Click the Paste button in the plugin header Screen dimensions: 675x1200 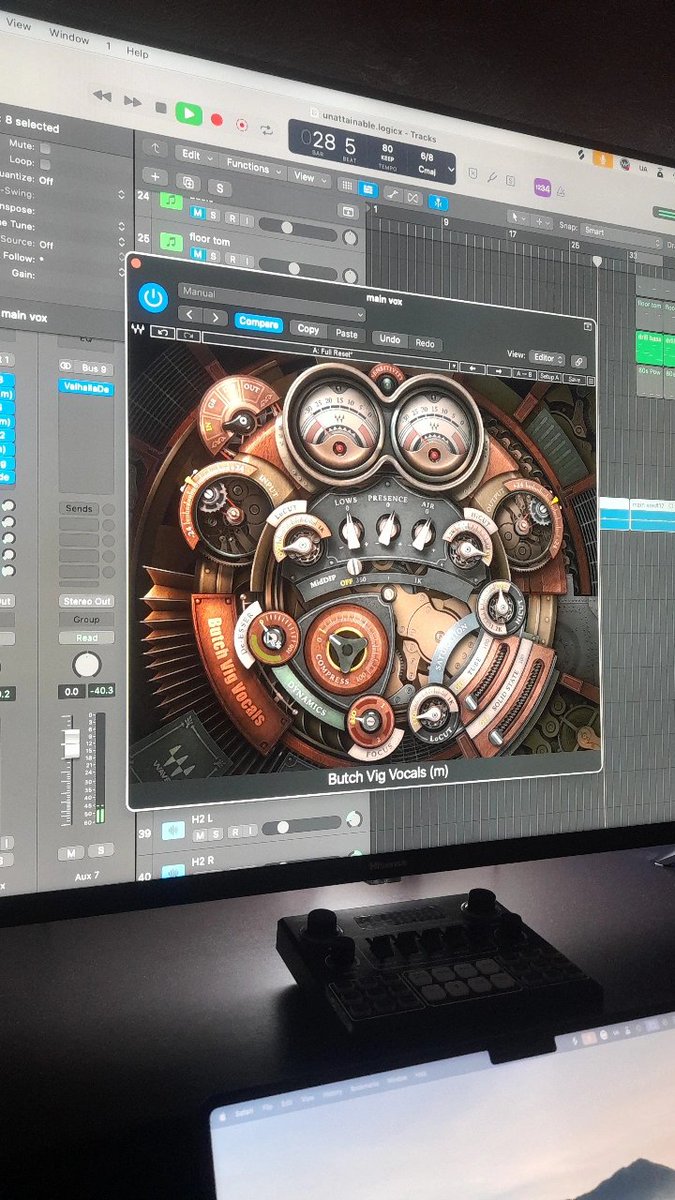click(346, 334)
